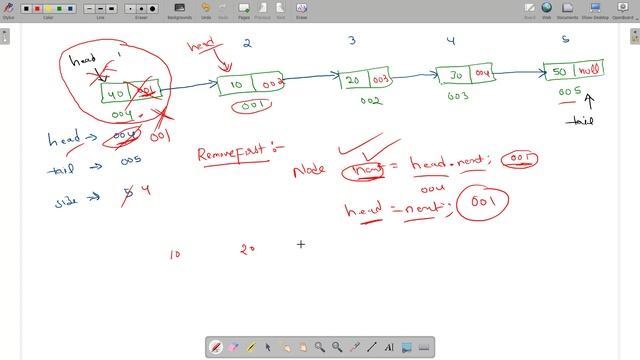Screen dimensions: 640x360
Task: Select the Scroll page hand tool
Action: pos(302,347)
